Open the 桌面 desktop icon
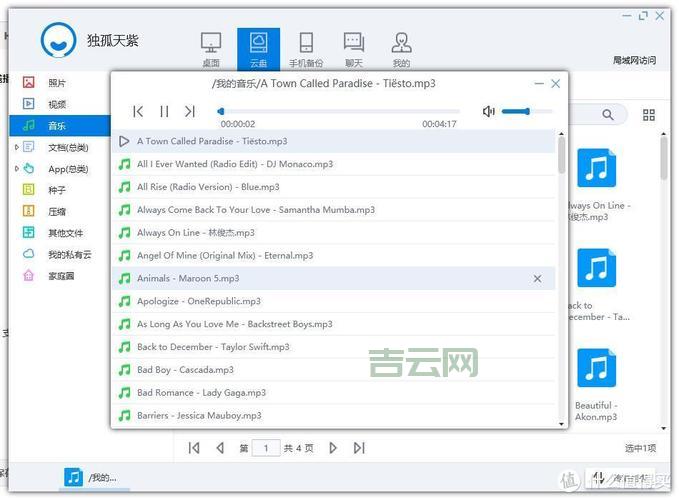The height and width of the screenshot is (500, 679). tap(211, 48)
